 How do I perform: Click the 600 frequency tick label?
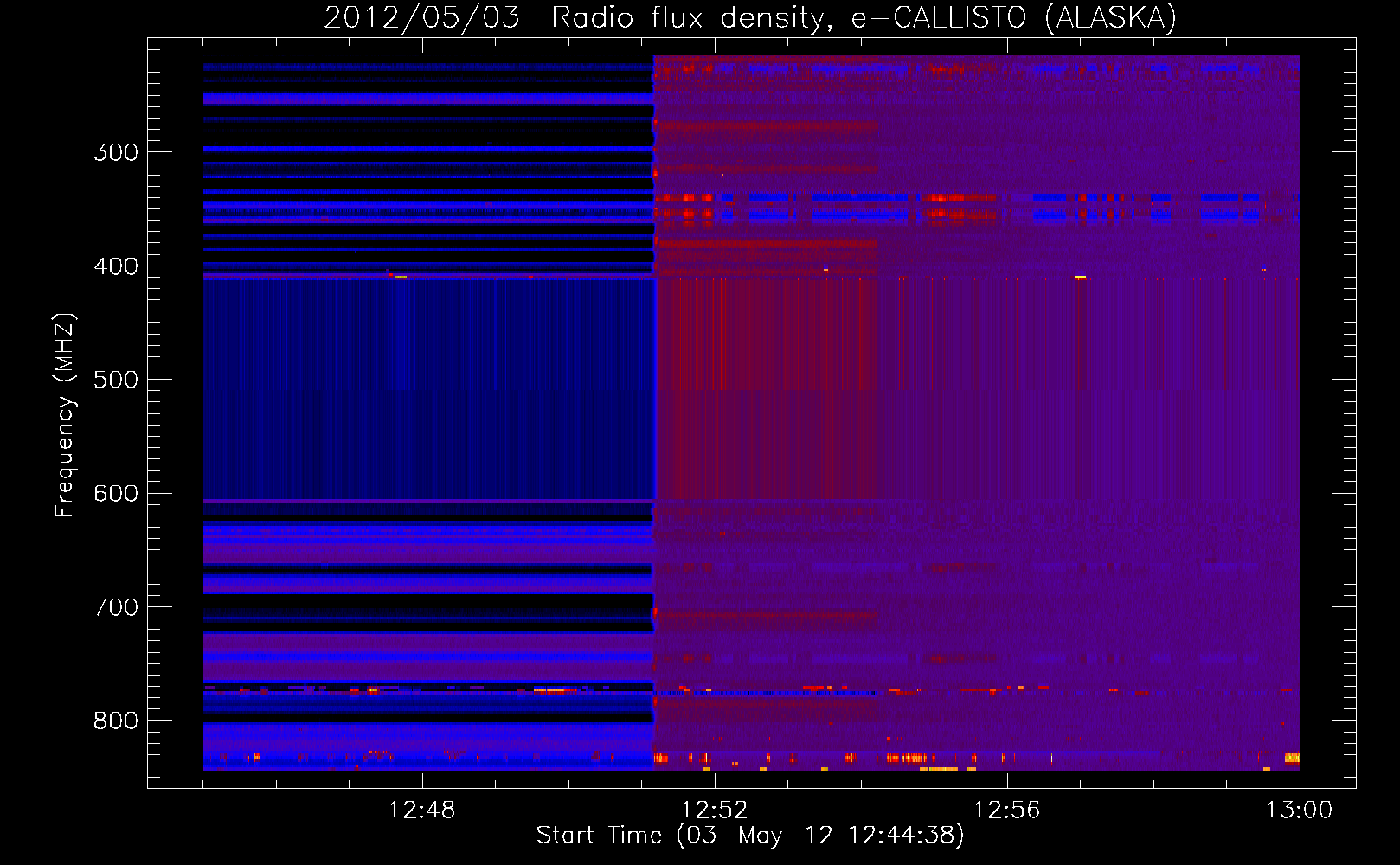116,493
